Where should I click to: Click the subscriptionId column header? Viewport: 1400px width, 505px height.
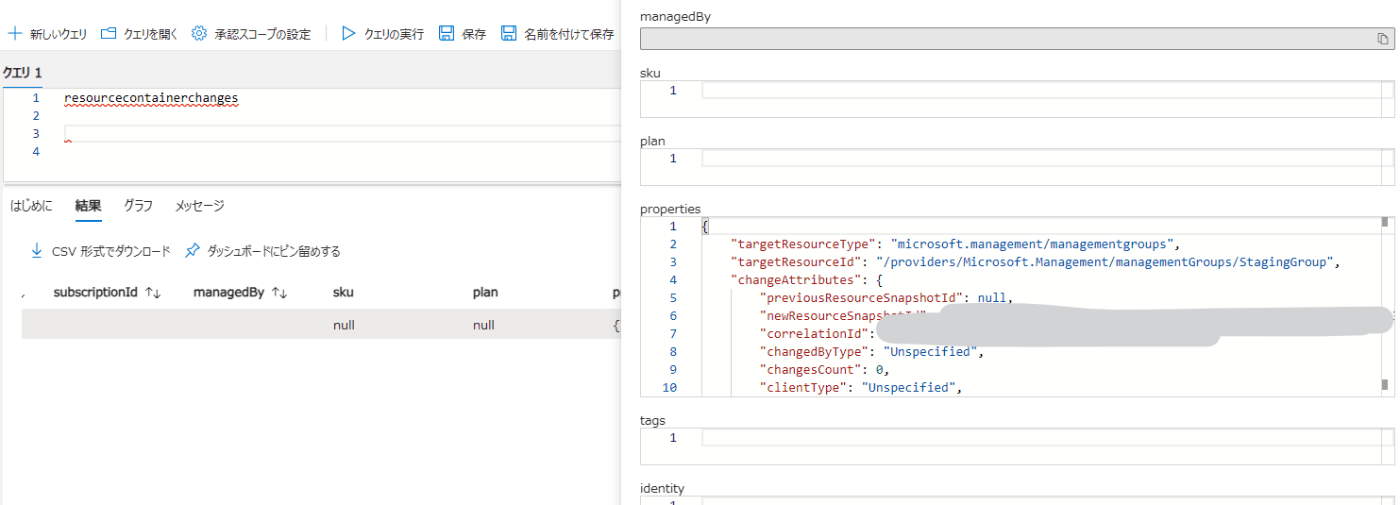[96, 293]
